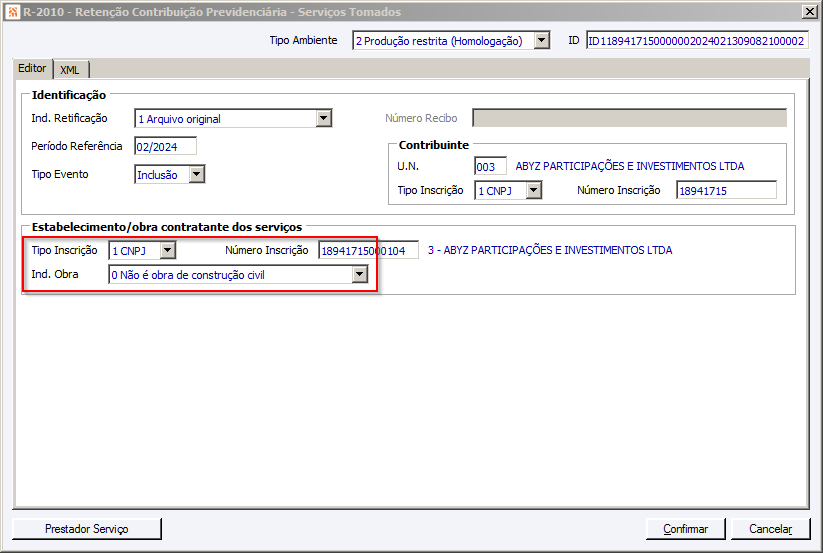
Task: Click the greyed Número Recibo field
Action: pyautogui.click(x=629, y=118)
